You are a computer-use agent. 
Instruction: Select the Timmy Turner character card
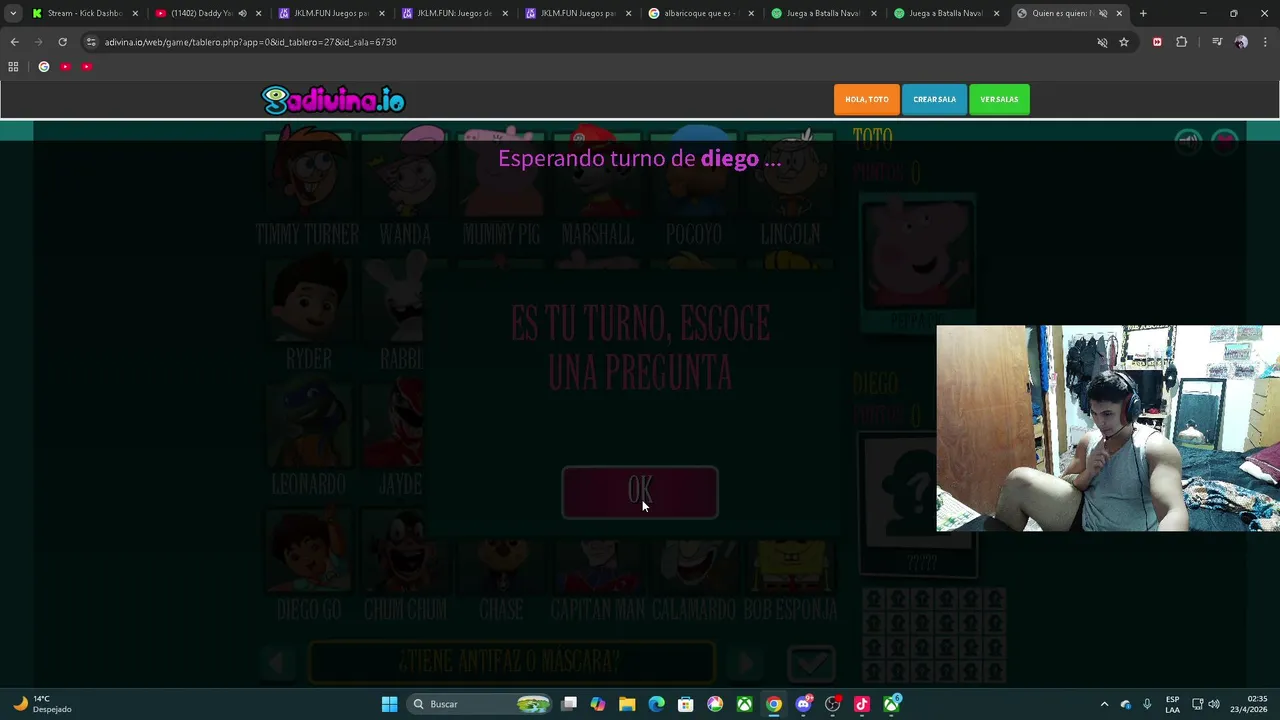(x=308, y=188)
